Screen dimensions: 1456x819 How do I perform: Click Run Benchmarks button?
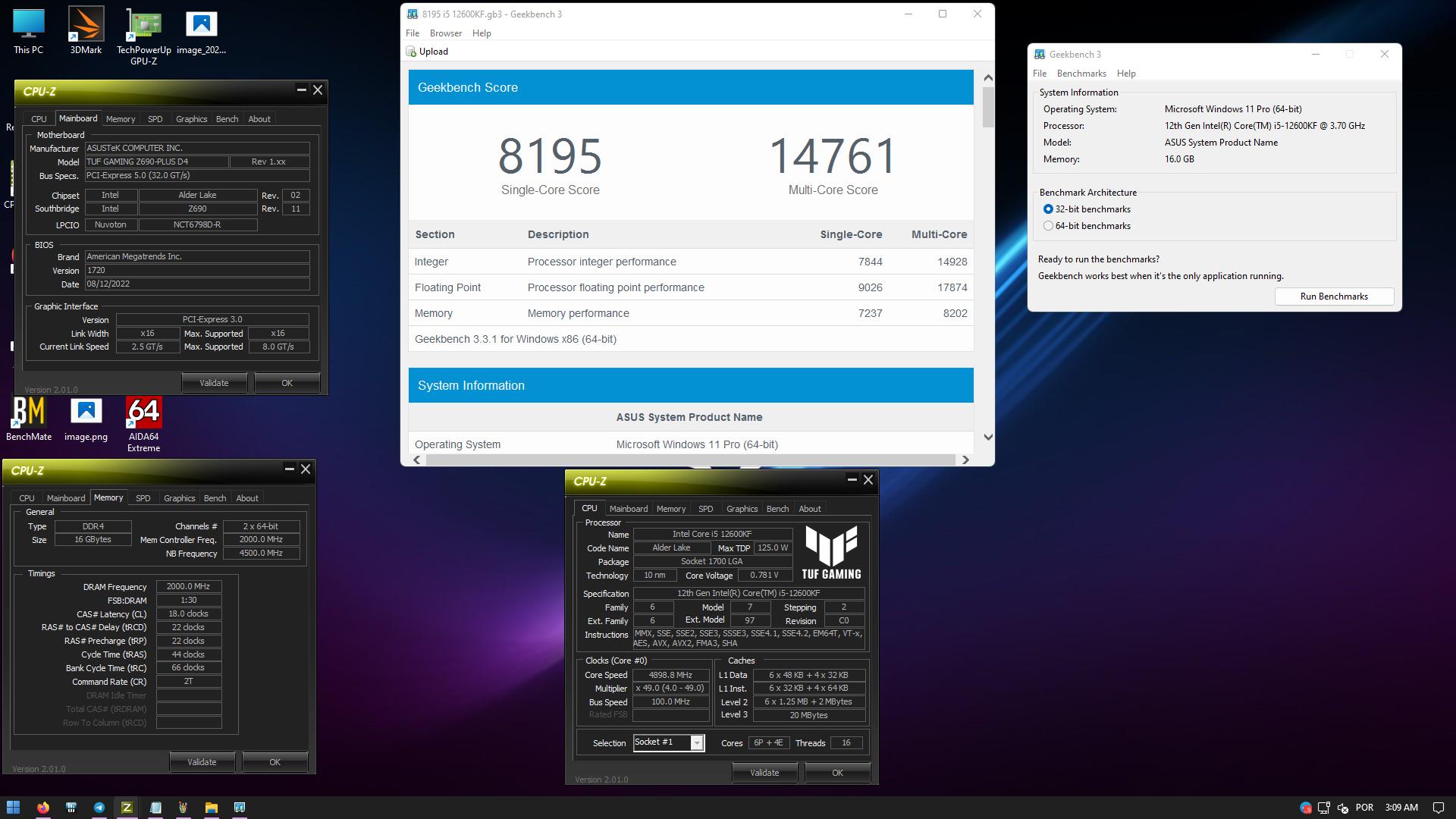coord(1334,297)
